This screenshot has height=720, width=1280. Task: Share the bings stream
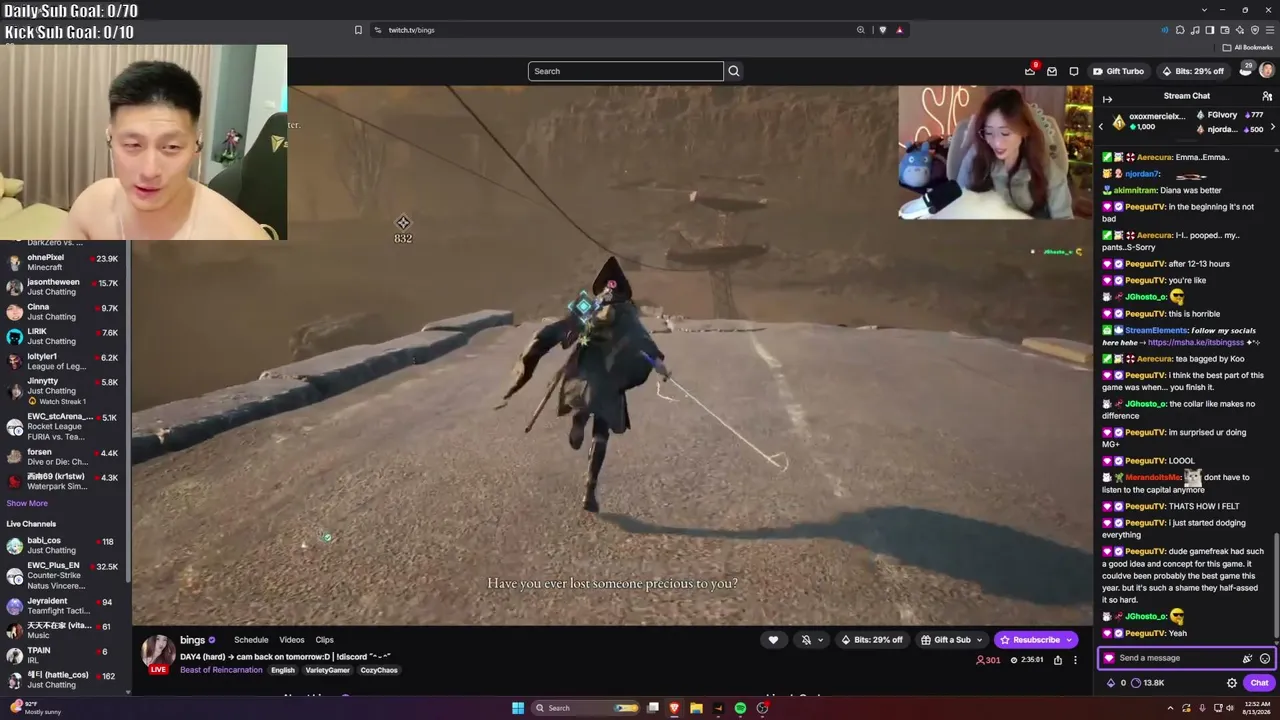click(x=1058, y=660)
